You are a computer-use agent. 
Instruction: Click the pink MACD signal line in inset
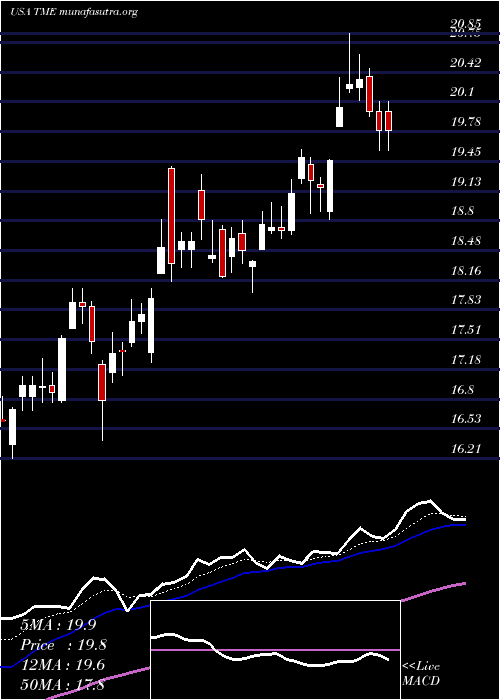pos(275,650)
